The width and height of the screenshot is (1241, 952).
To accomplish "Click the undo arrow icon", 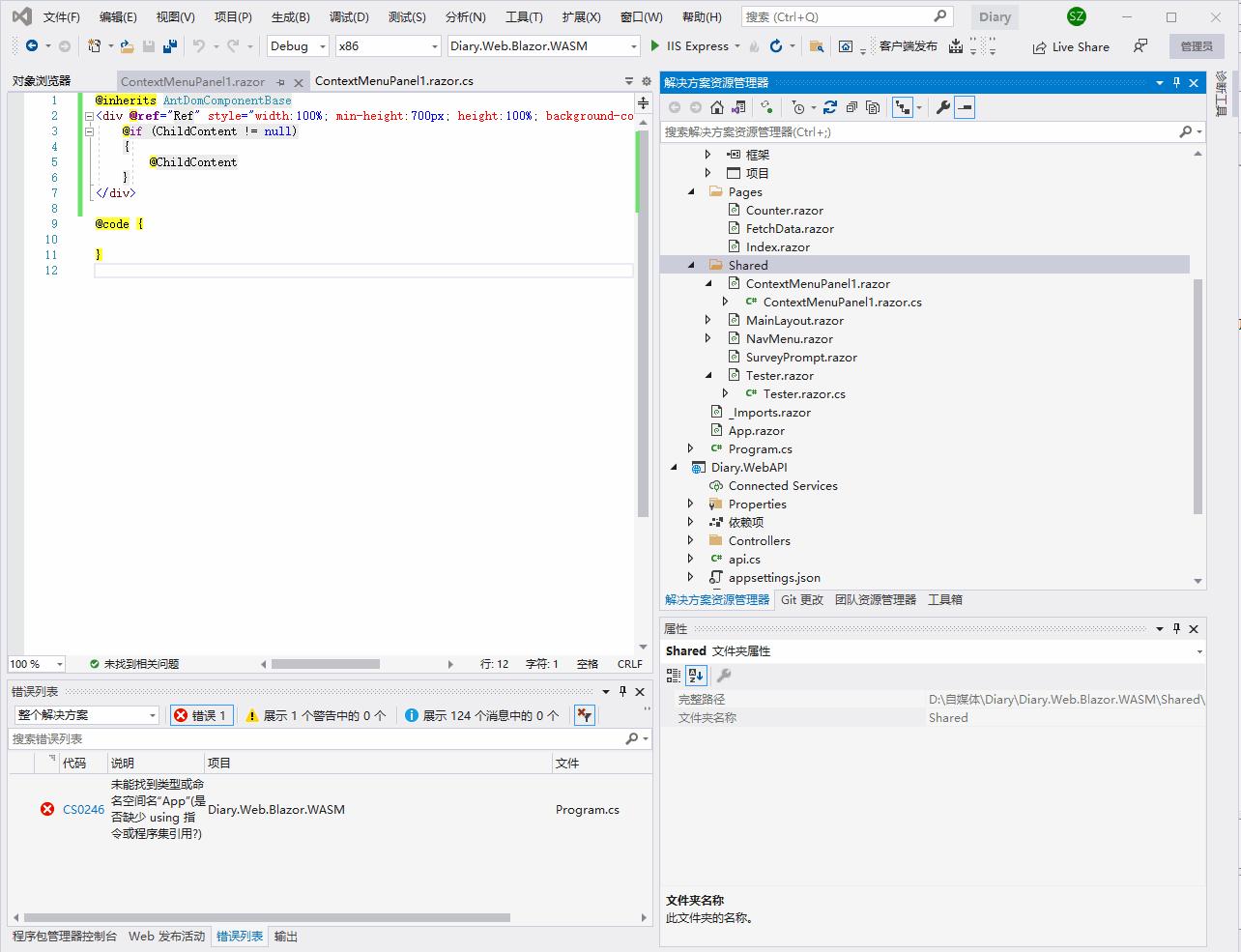I will pyautogui.click(x=199, y=46).
